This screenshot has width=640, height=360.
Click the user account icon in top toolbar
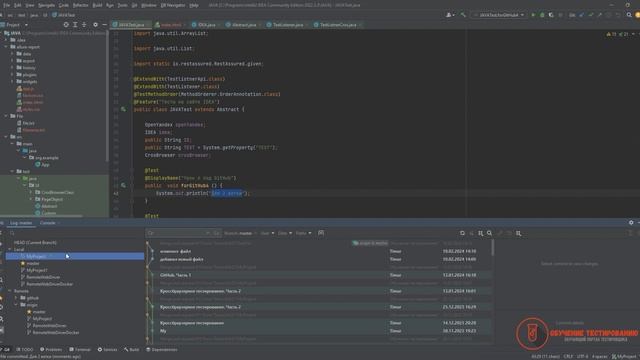pyautogui.click(x=450, y=15)
